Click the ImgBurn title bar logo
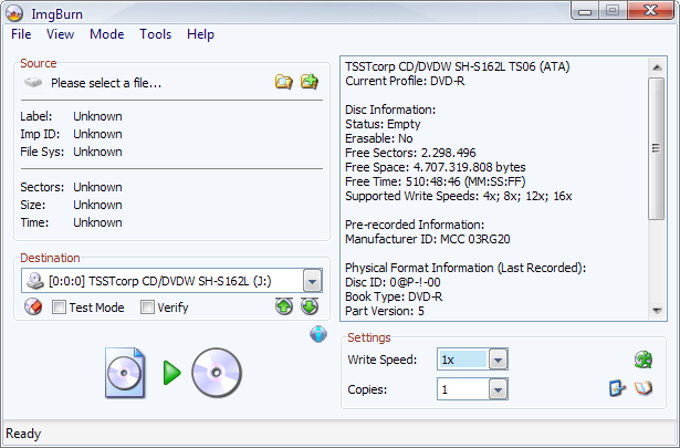680x448 pixels. [x=14, y=13]
